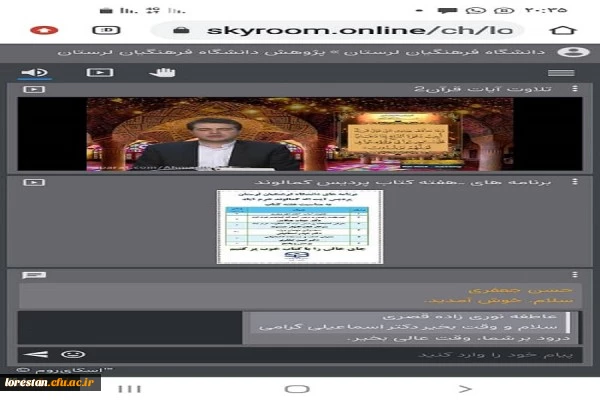Click the Quran recitation video

coord(300,133)
